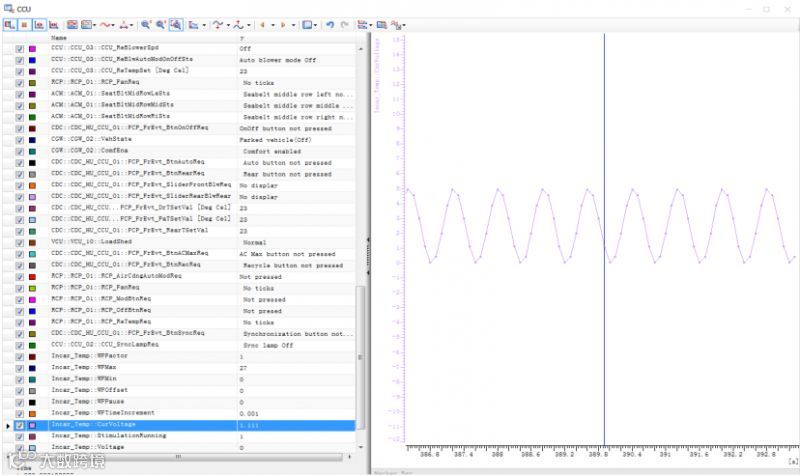This screenshot has width=800, height=476.
Task: Click the fit-all zoom toolbar icon
Action: click(175, 23)
